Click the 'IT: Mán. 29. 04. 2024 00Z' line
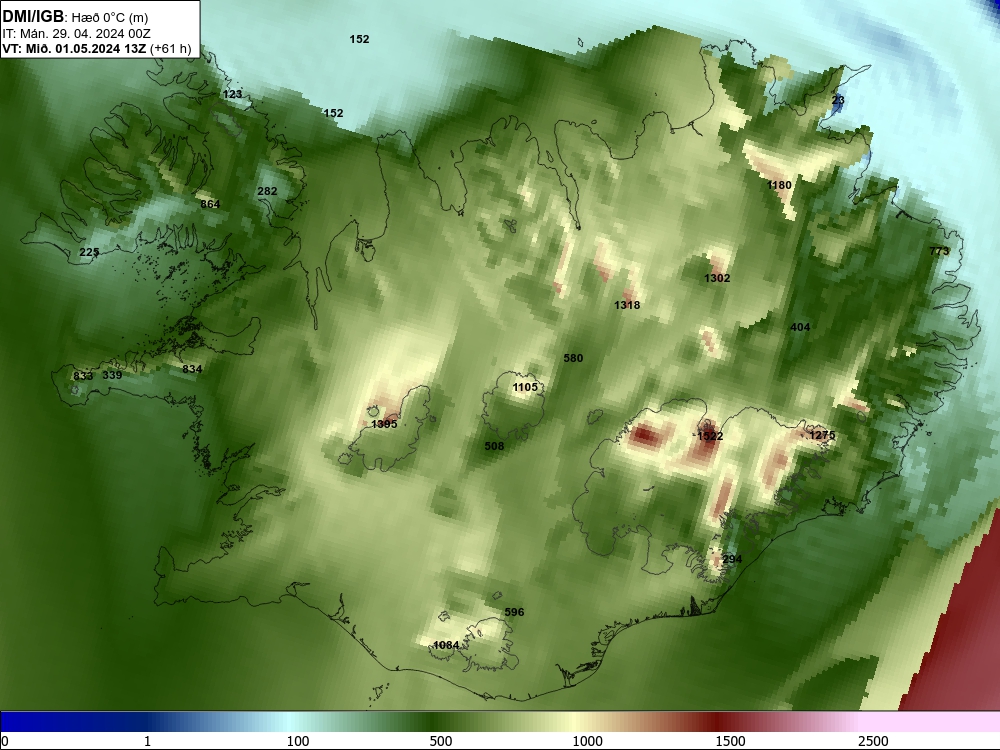This screenshot has height=750, width=1000. [x=77, y=34]
